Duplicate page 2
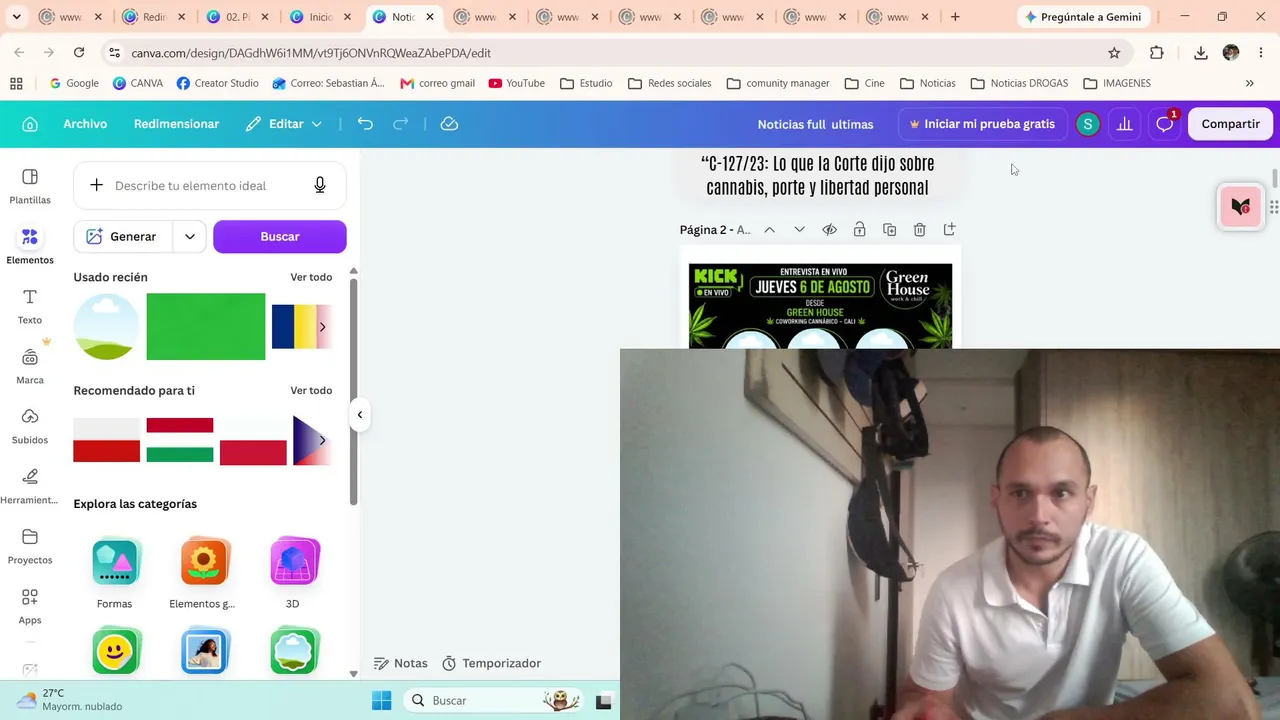This screenshot has width=1280, height=720. [889, 230]
